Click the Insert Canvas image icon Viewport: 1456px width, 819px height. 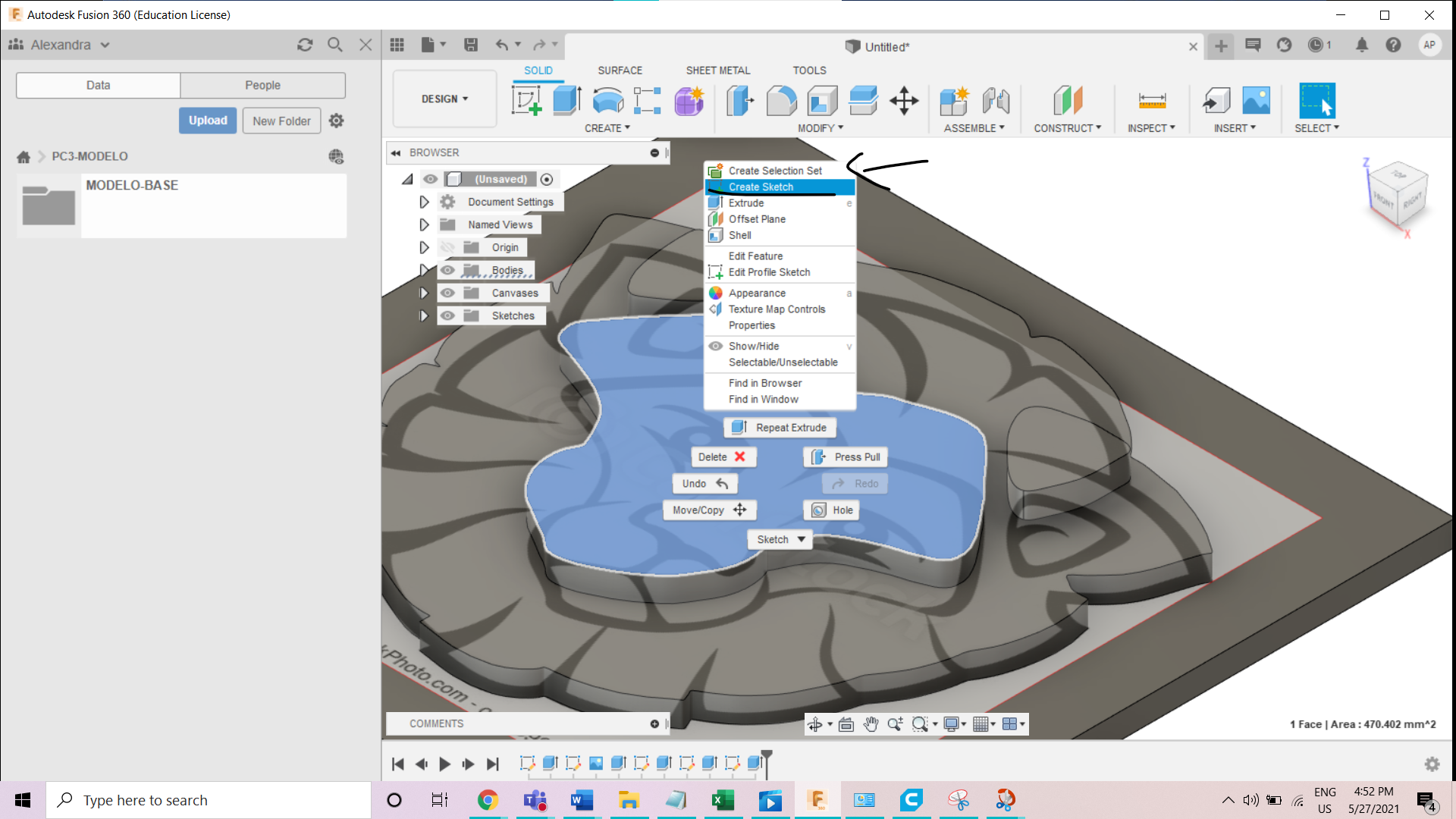click(1256, 100)
